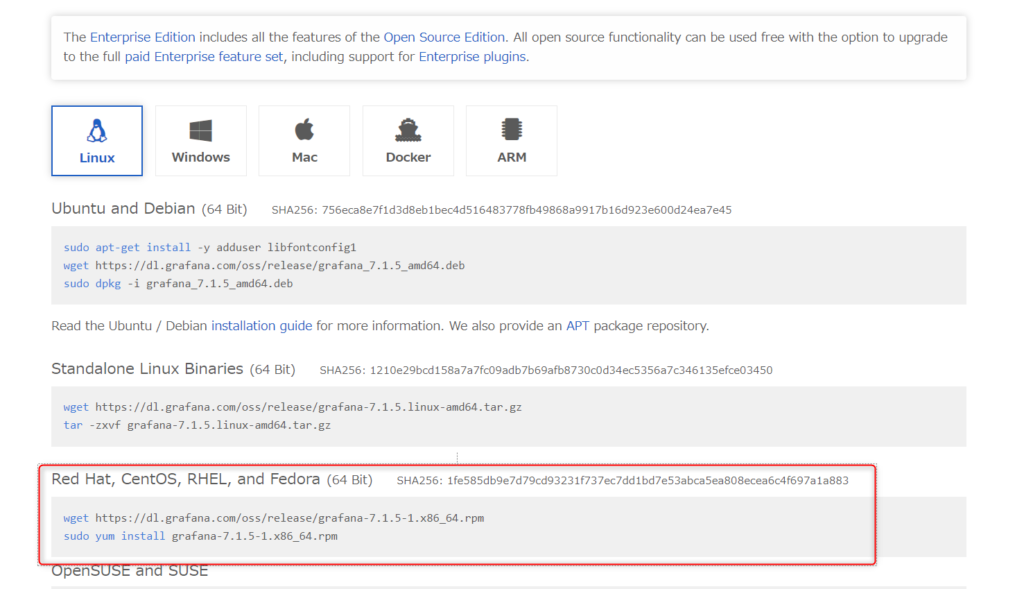Follow the Open Source Edition link
1024x589 pixels.
coord(444,37)
